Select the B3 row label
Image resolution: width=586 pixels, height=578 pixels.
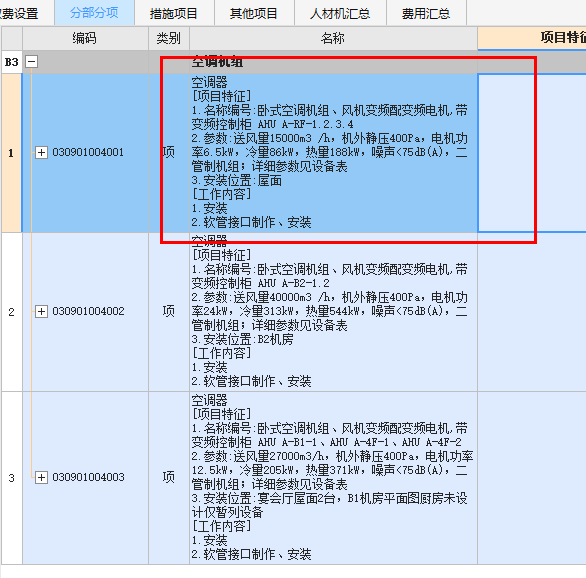(x=11, y=62)
